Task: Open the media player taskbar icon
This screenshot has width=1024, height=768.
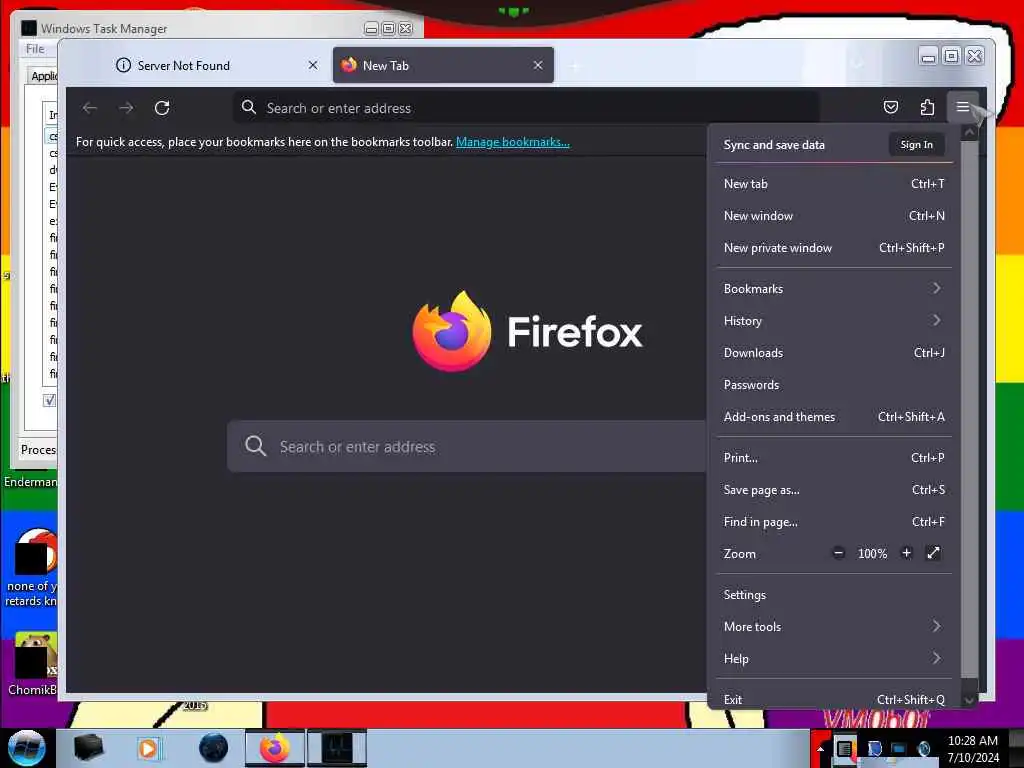Action: click(x=148, y=748)
